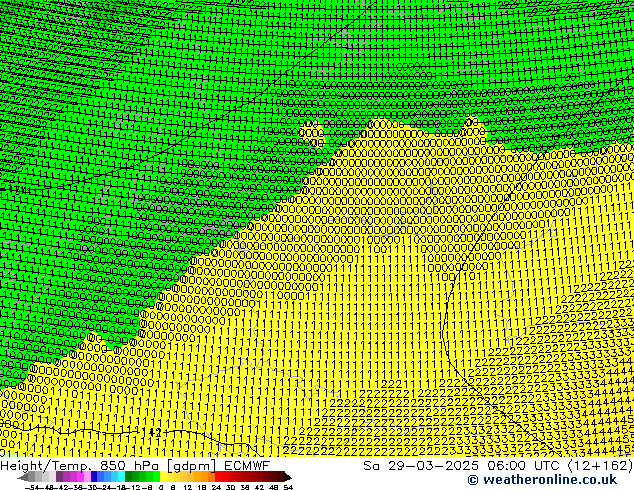Pick the magenta legend swatch

pyautogui.click(x=80, y=476)
